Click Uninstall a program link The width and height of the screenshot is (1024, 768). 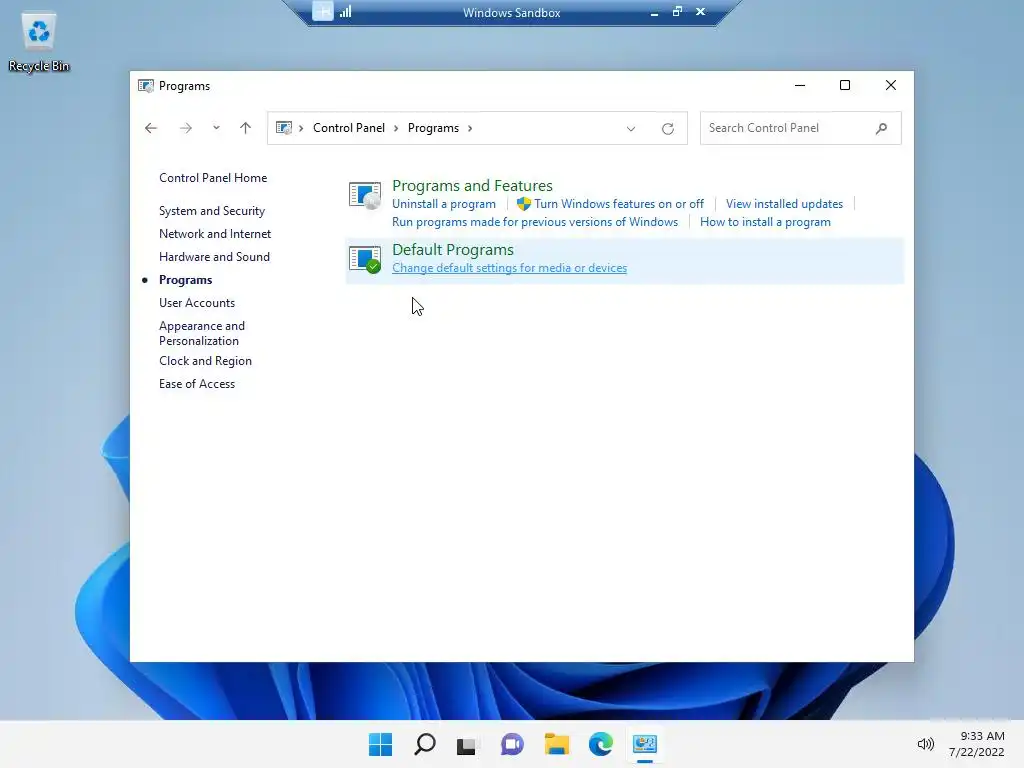pyautogui.click(x=443, y=204)
